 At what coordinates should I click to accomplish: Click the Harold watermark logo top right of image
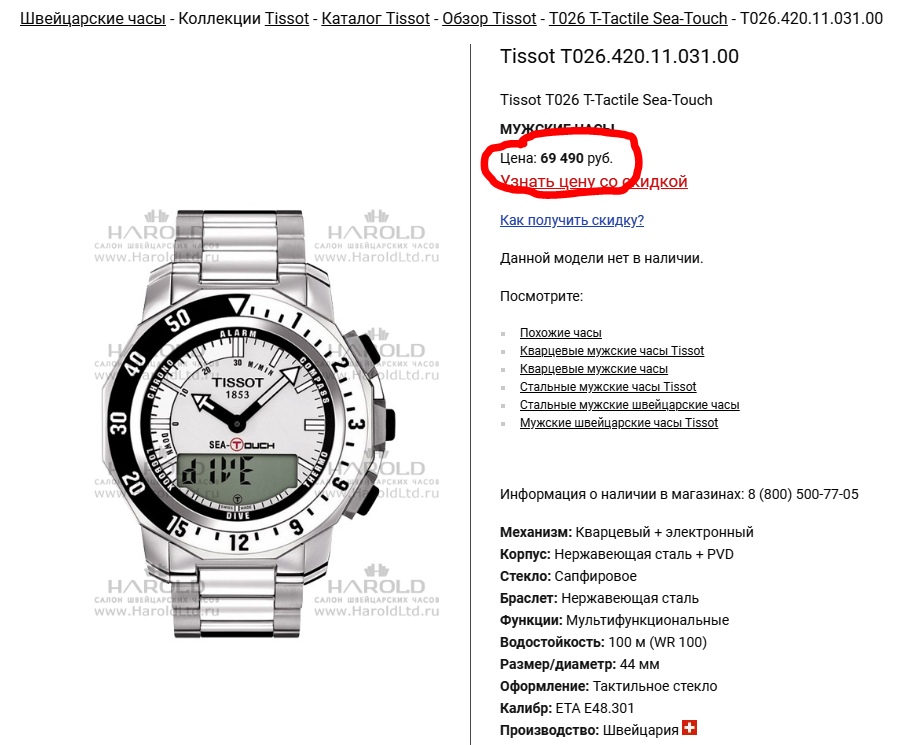377,237
